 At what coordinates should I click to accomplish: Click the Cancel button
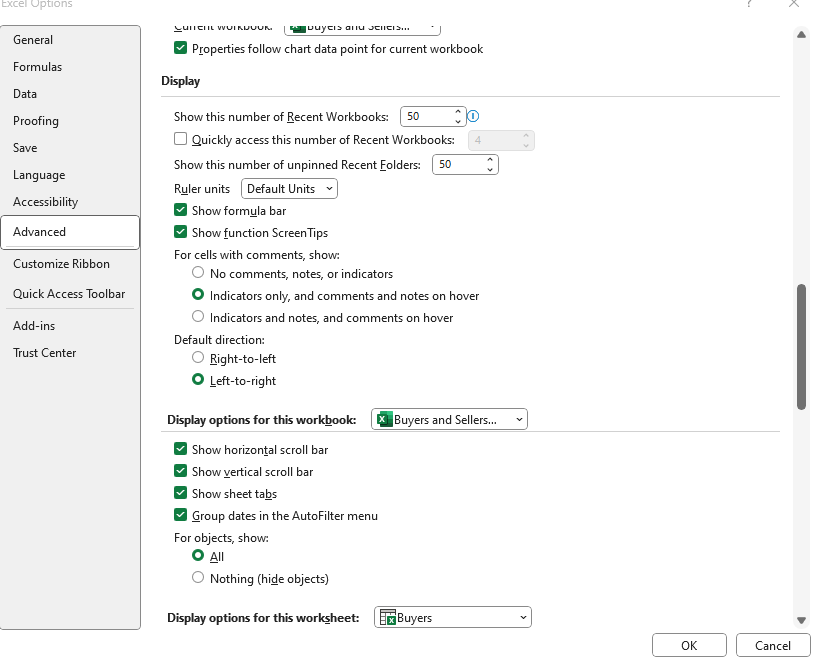(x=773, y=645)
